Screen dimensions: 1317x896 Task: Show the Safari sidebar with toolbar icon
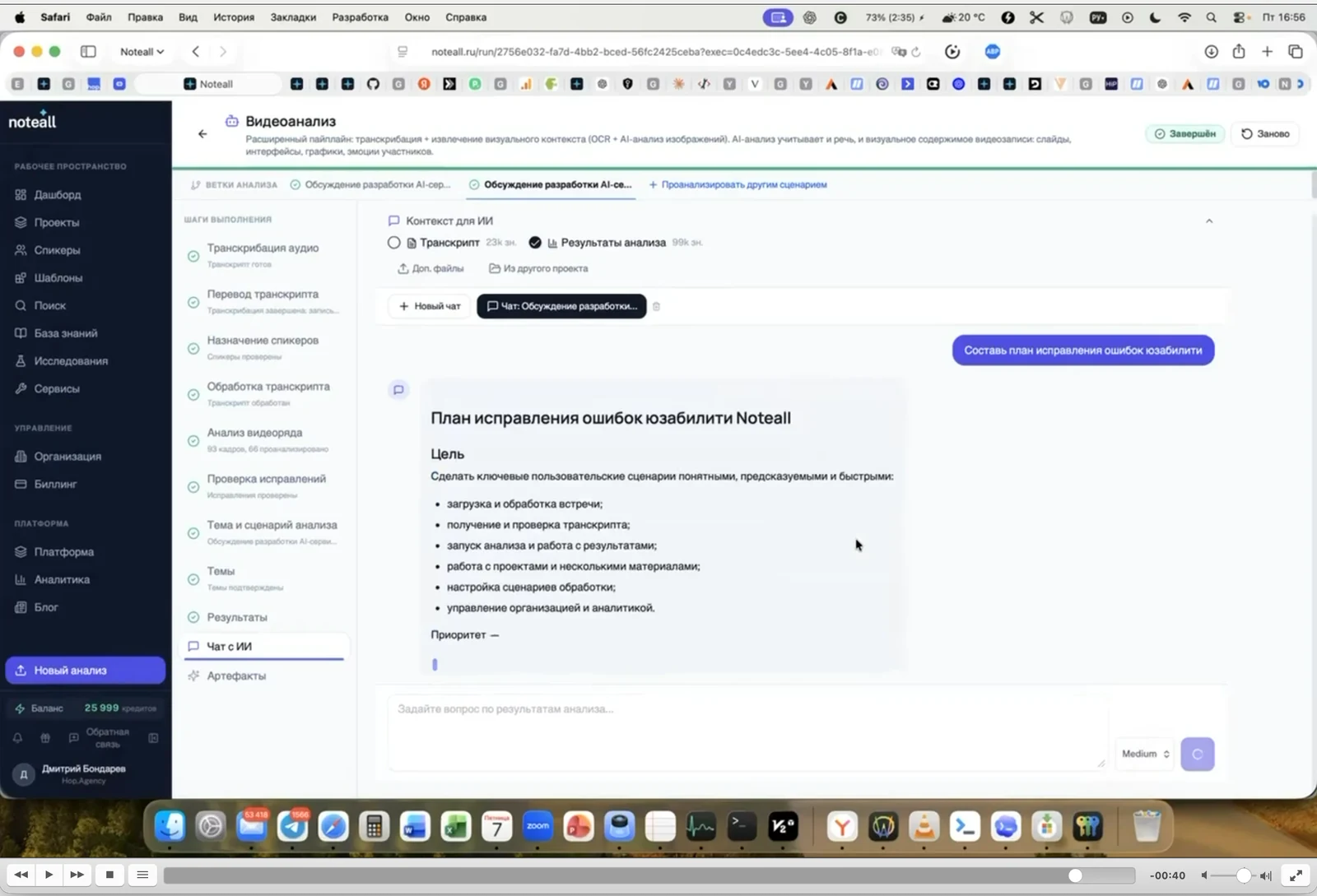tap(88, 51)
